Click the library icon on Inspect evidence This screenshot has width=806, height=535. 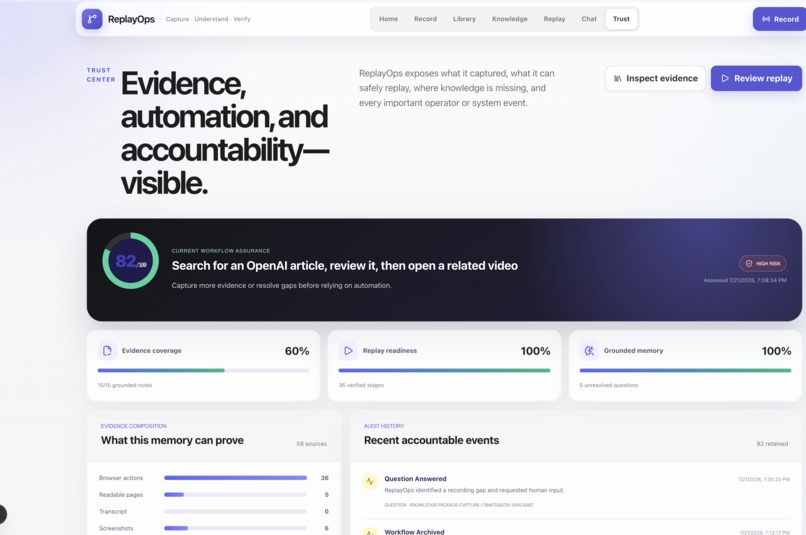click(617, 79)
